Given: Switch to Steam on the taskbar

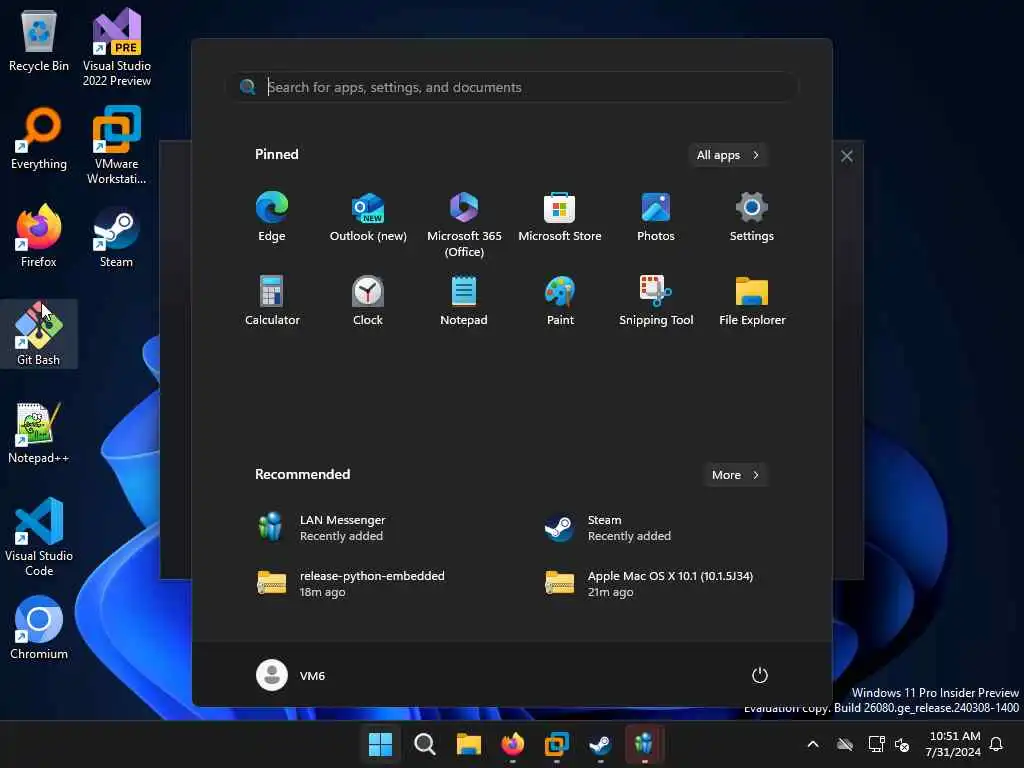Looking at the screenshot, I should 600,744.
